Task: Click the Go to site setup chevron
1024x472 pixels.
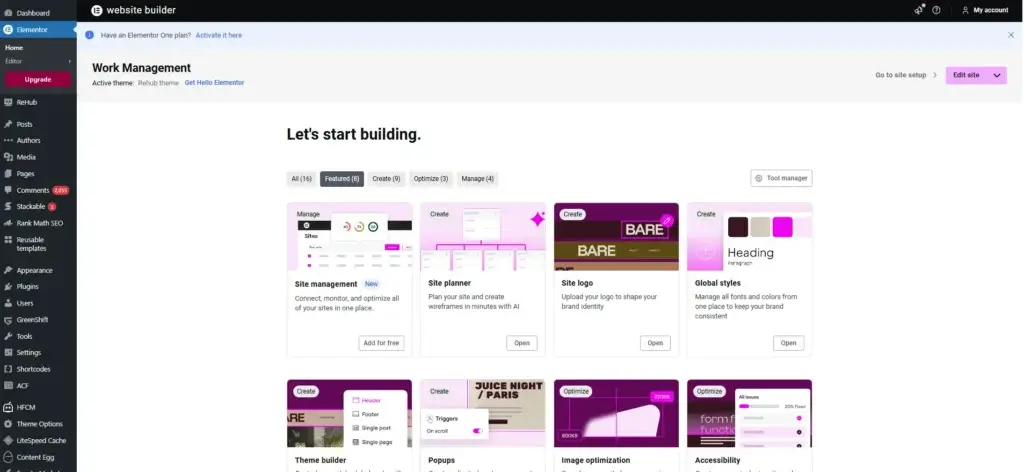Action: [935, 75]
